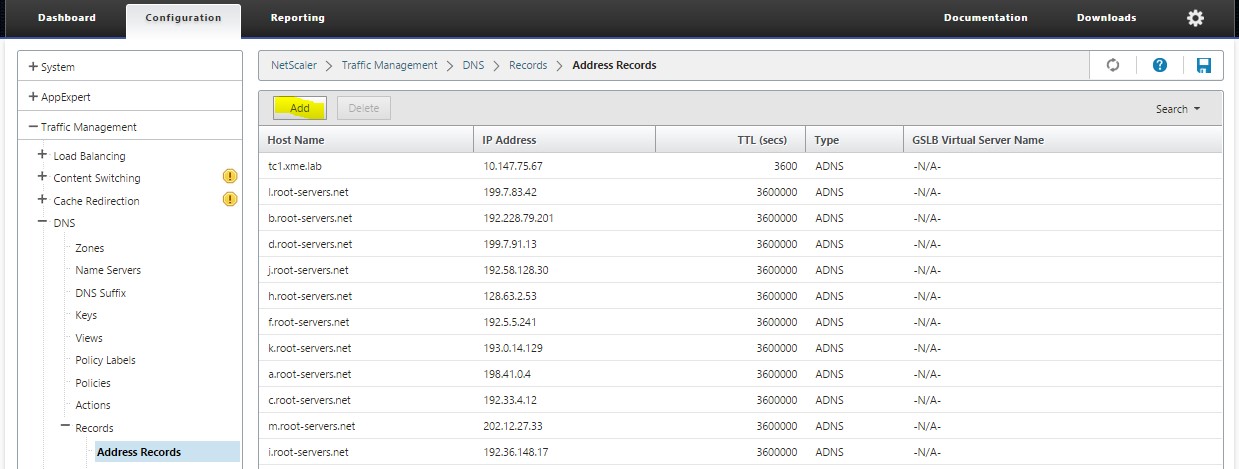Screen dimensions: 1239x469
Task: Expand the System node
Action: pos(34,67)
